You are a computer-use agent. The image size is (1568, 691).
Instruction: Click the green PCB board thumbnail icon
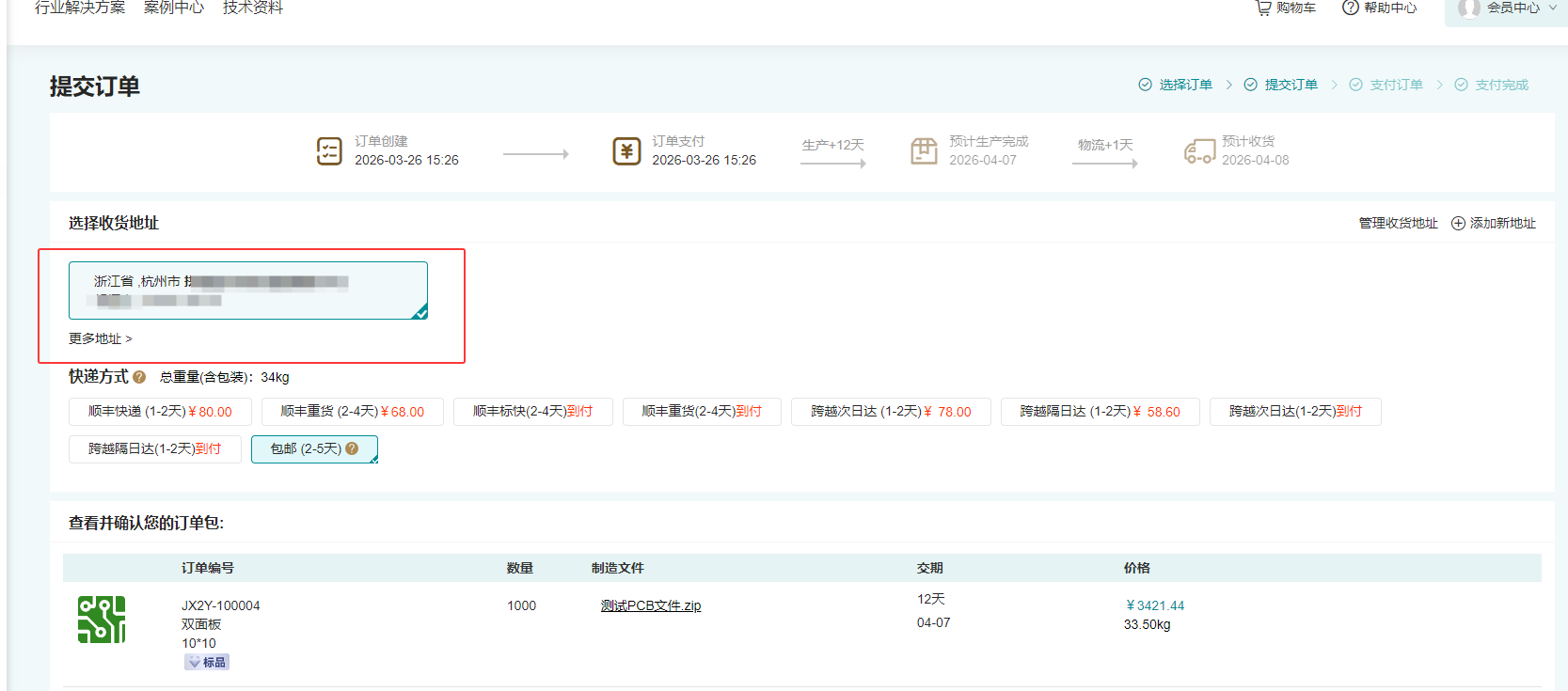(102, 620)
